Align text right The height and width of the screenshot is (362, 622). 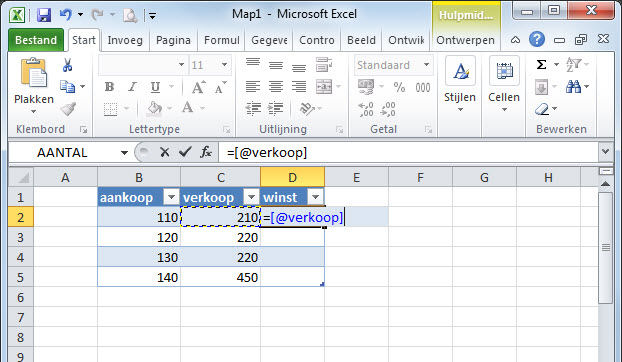click(x=299, y=86)
